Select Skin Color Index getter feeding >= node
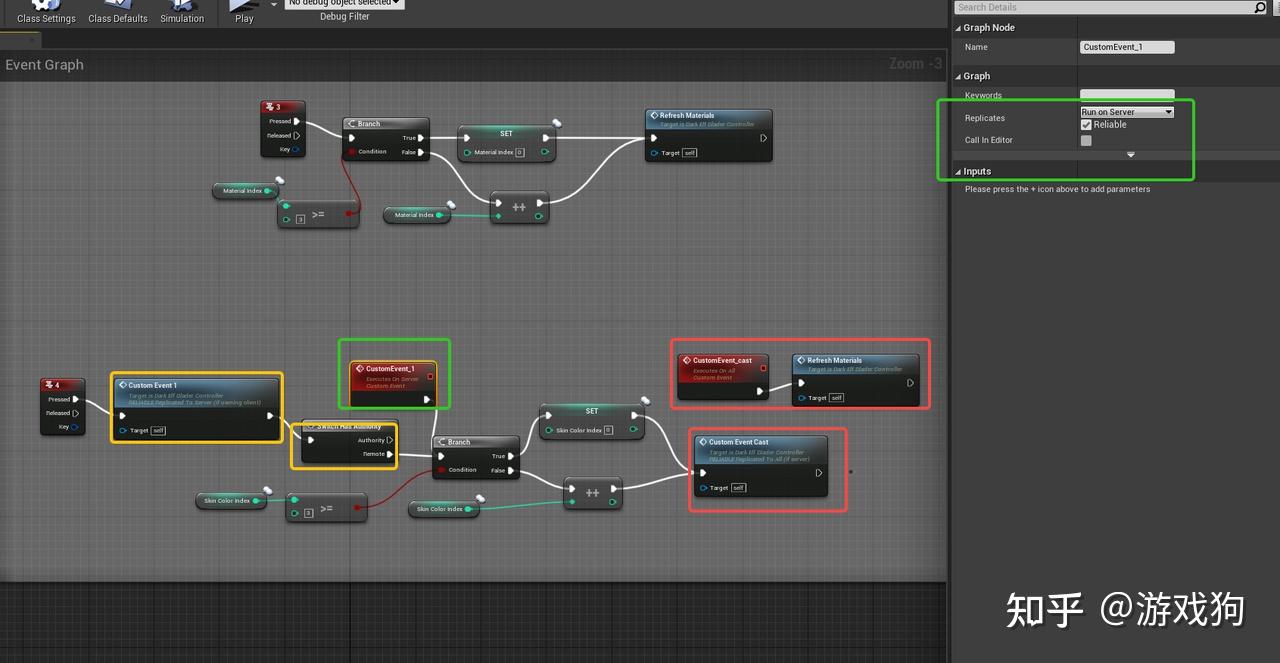This screenshot has width=1280, height=663. coord(233,501)
